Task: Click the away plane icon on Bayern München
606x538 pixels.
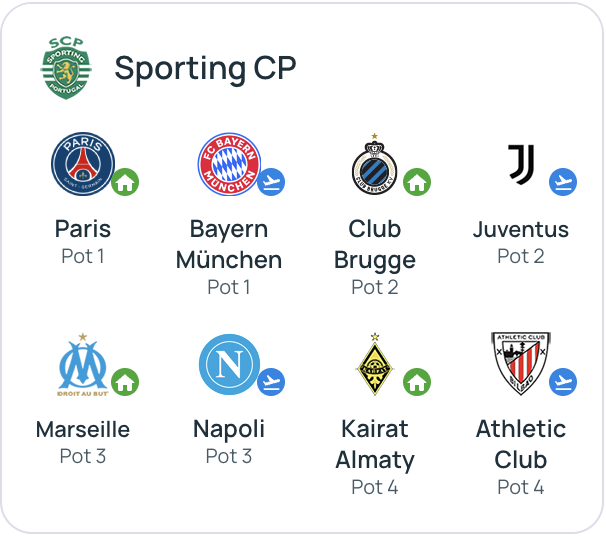Action: [271, 182]
